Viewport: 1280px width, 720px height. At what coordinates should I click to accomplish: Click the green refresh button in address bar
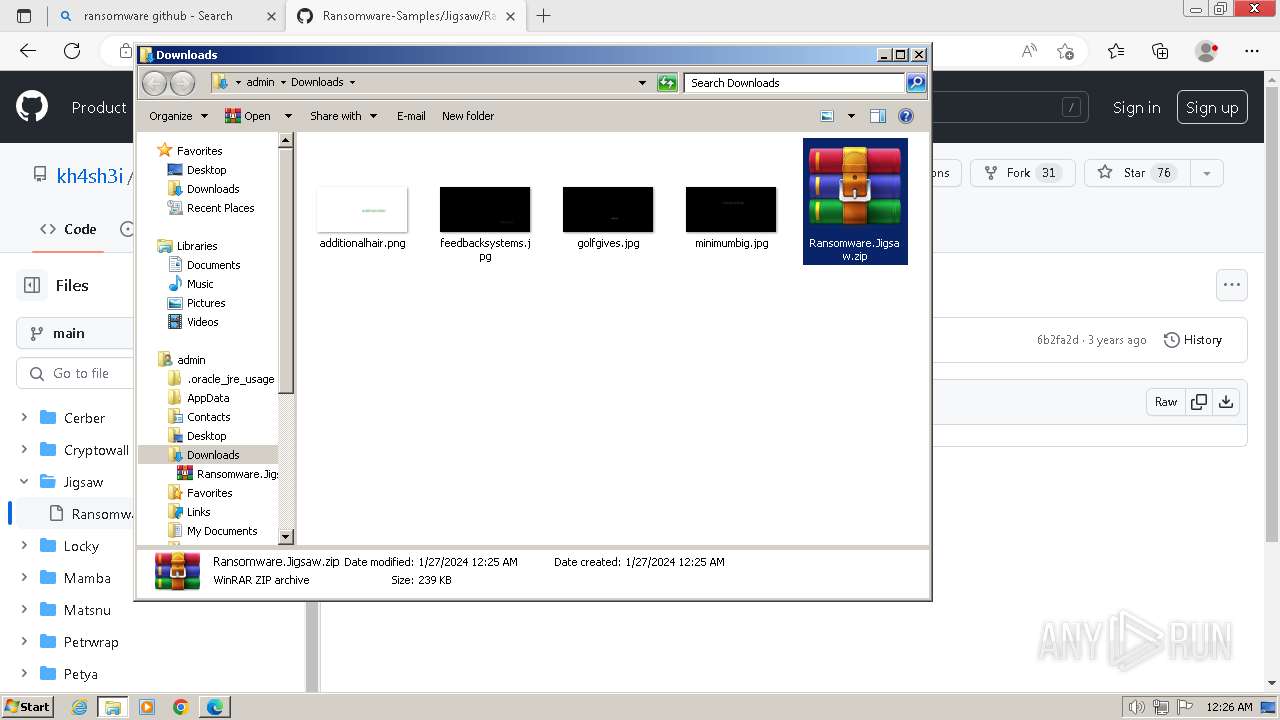click(x=667, y=83)
